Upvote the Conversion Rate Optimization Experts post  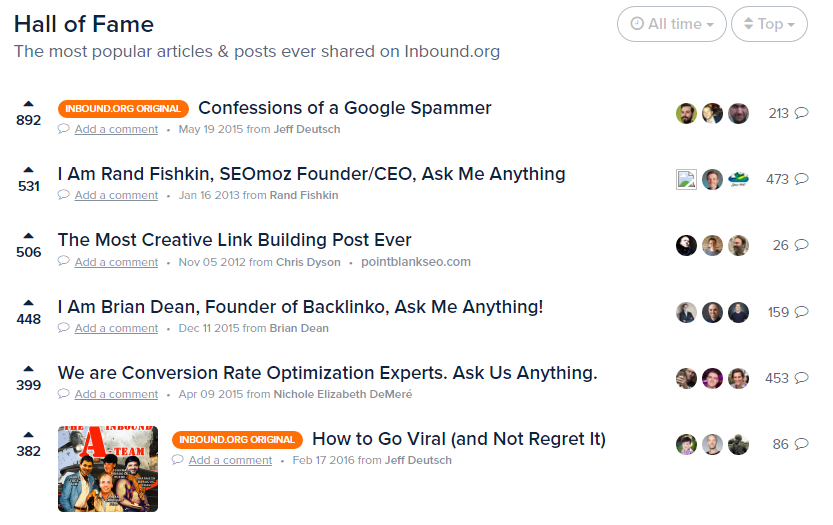[x=28, y=369]
